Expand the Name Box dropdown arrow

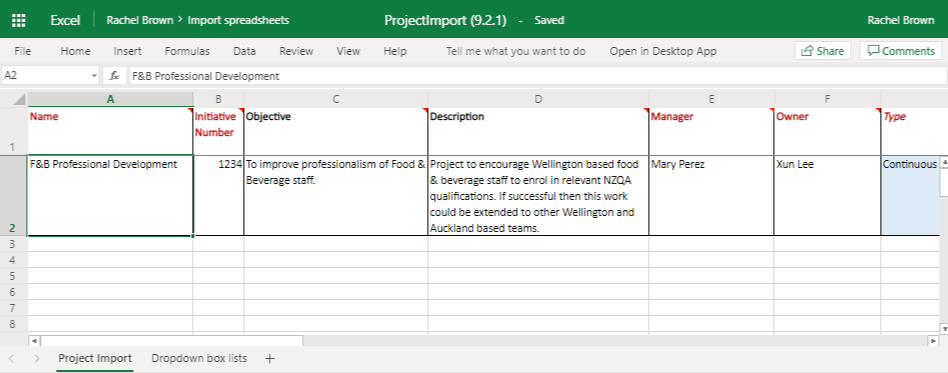pyautogui.click(x=94, y=76)
